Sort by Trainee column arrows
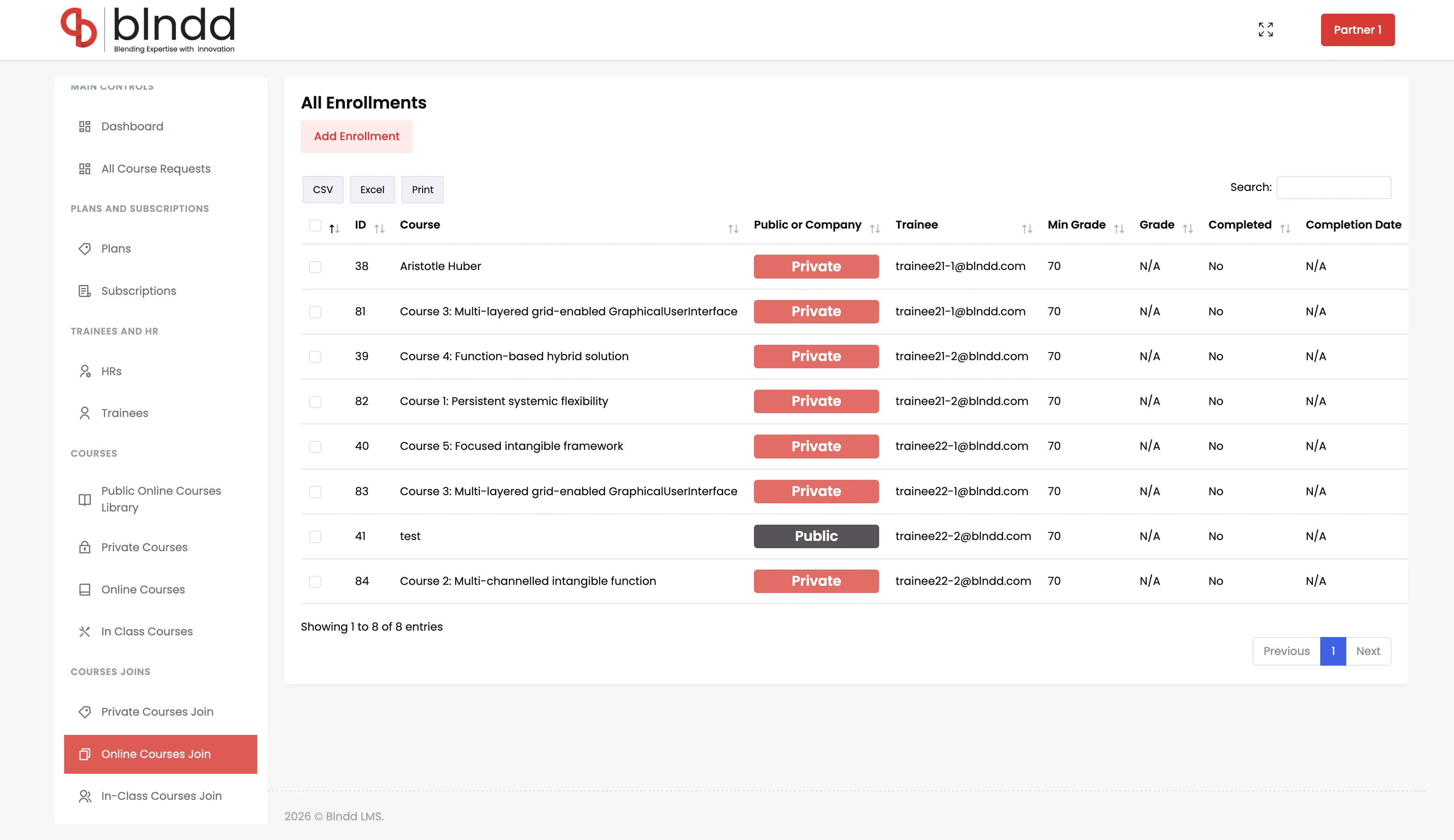The height and width of the screenshot is (840, 1454). [1027, 229]
